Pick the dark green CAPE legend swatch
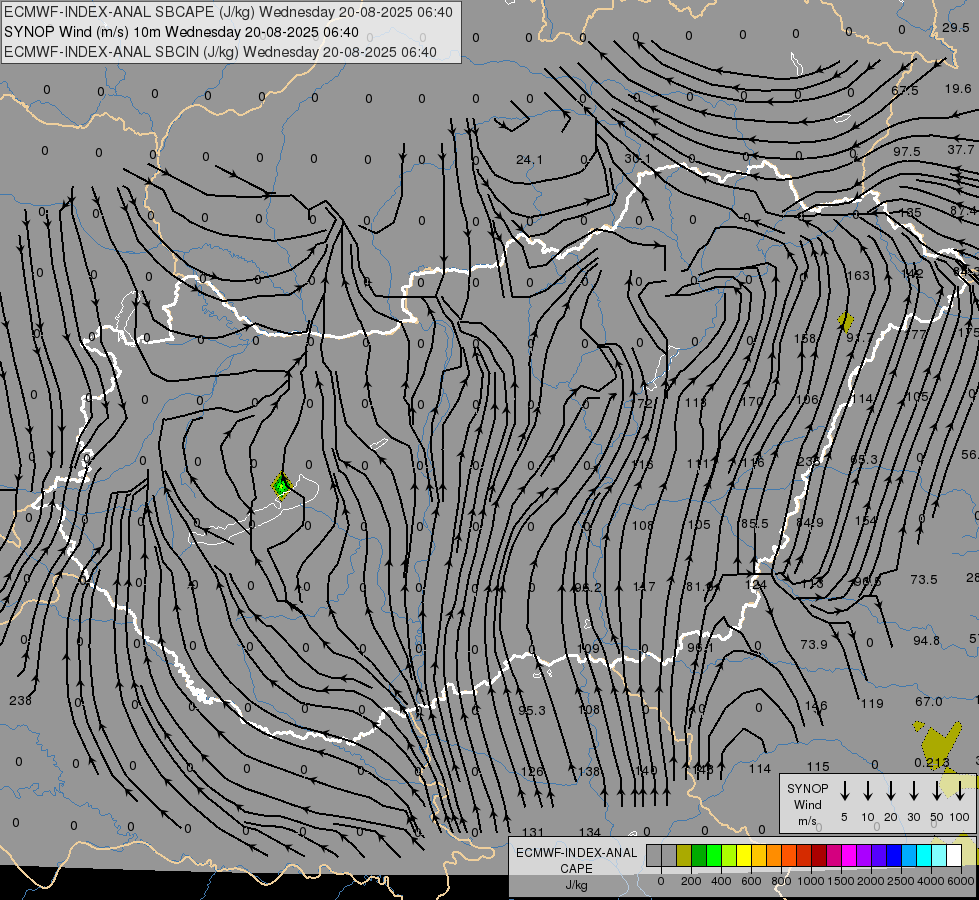Screen dimensions: 979x900 [699, 855]
